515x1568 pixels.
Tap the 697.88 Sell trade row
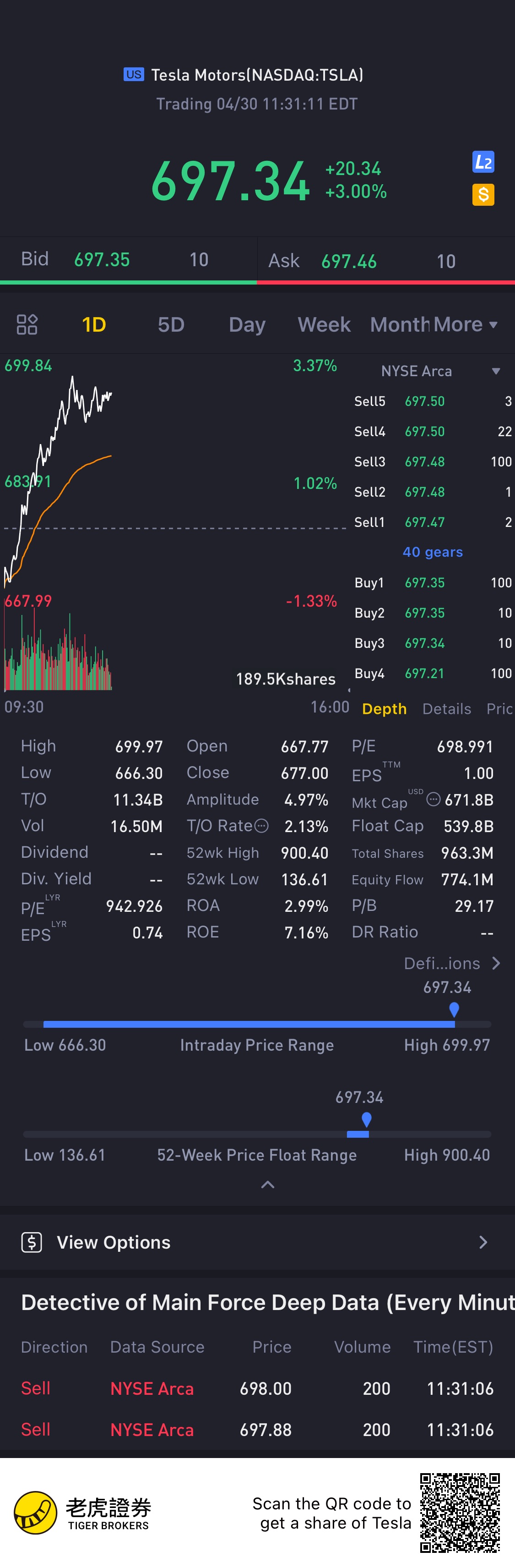(257, 1430)
